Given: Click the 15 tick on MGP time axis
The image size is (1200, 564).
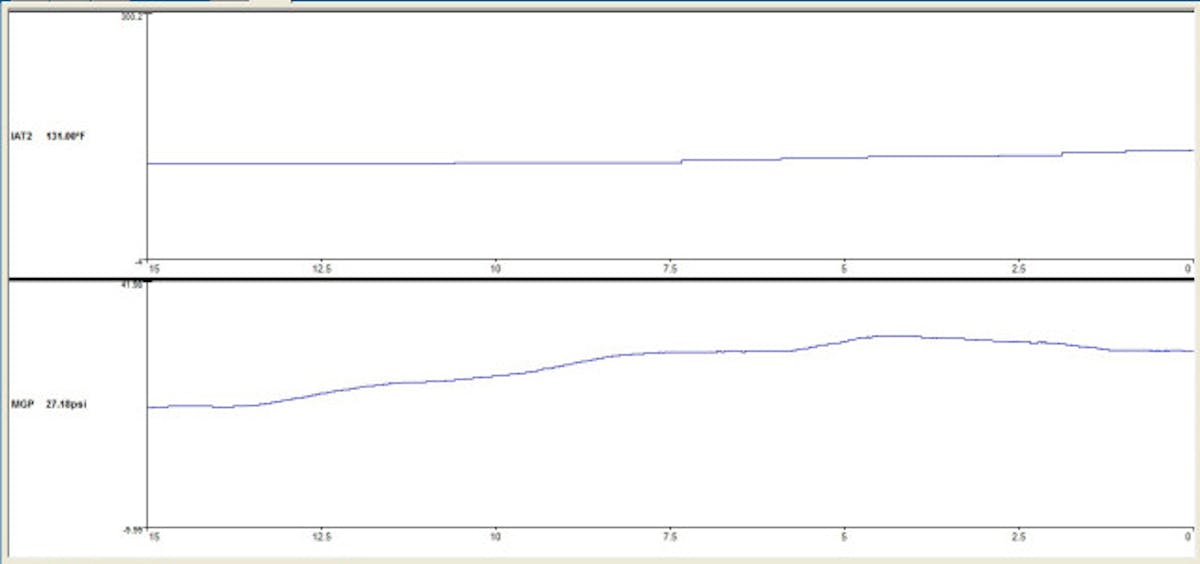Looking at the screenshot, I should [153, 537].
